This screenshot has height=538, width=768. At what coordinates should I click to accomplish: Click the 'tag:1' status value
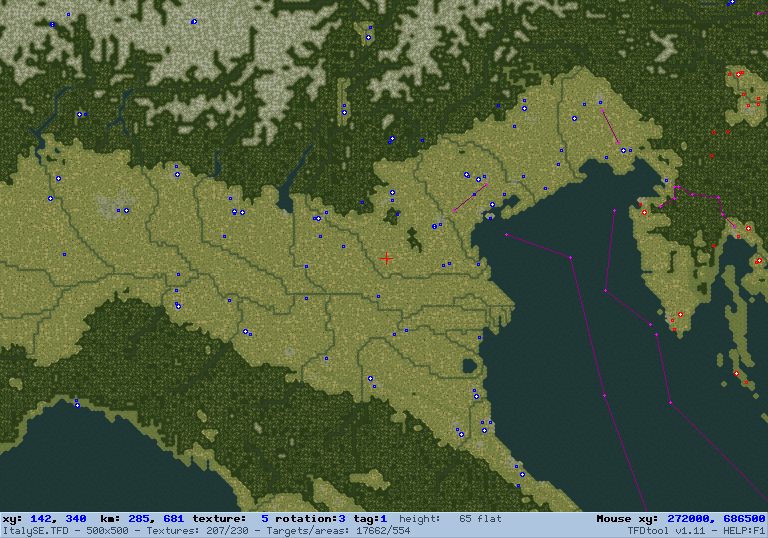(x=370, y=519)
